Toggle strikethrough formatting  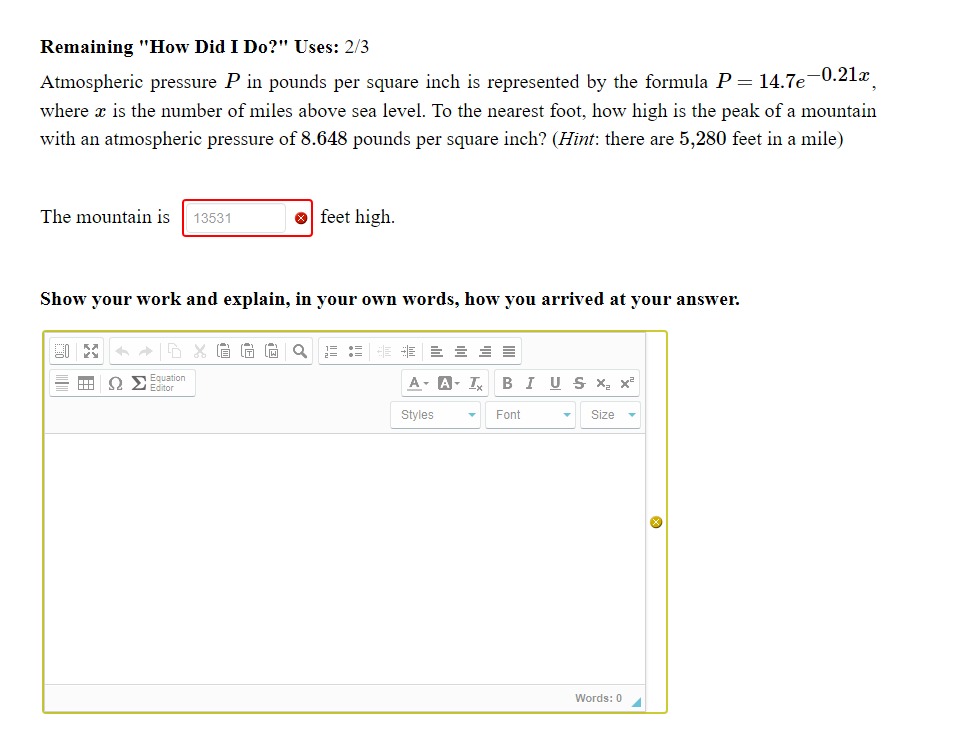[x=579, y=383]
